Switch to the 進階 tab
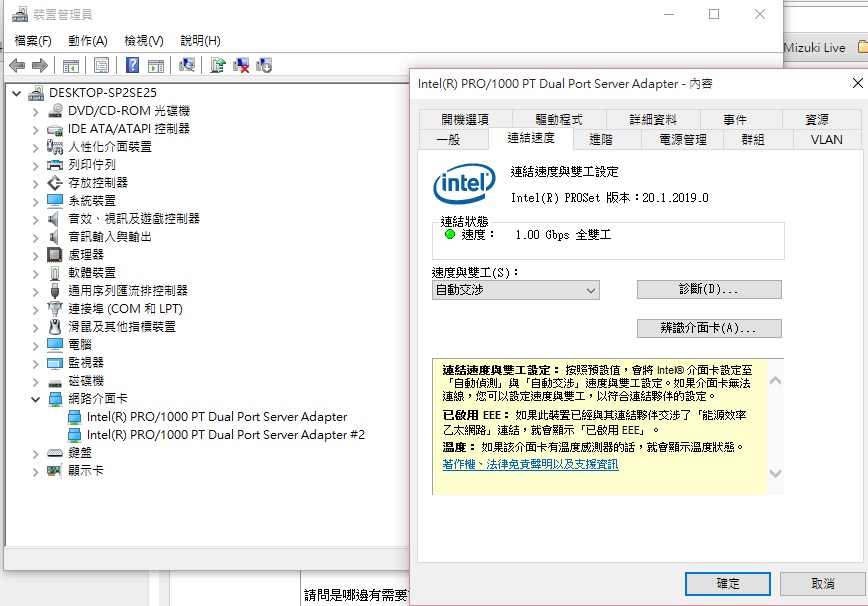Viewport: 868px width, 606px height. 607,139
